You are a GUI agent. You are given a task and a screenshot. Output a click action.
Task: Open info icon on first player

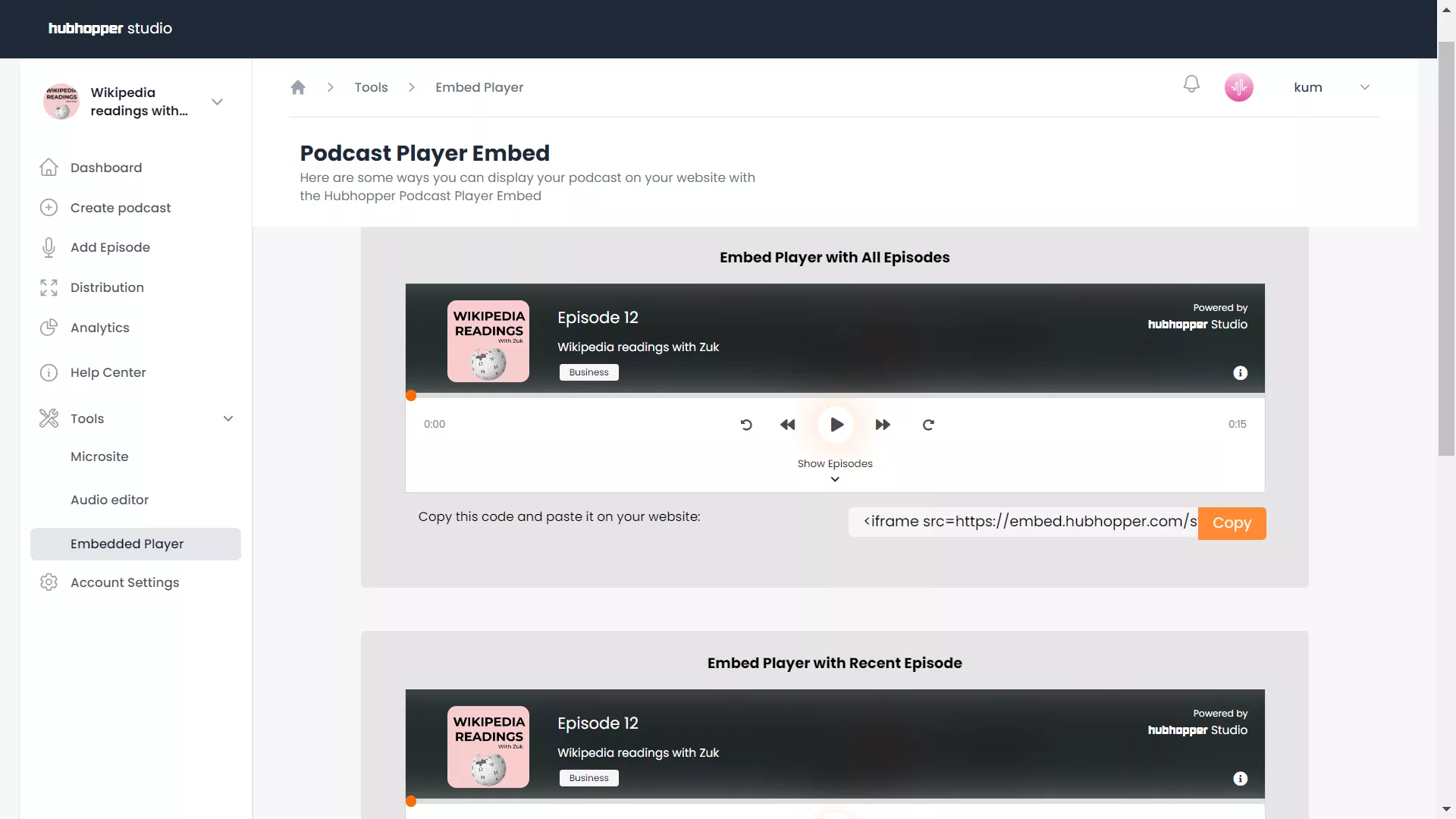click(x=1240, y=373)
